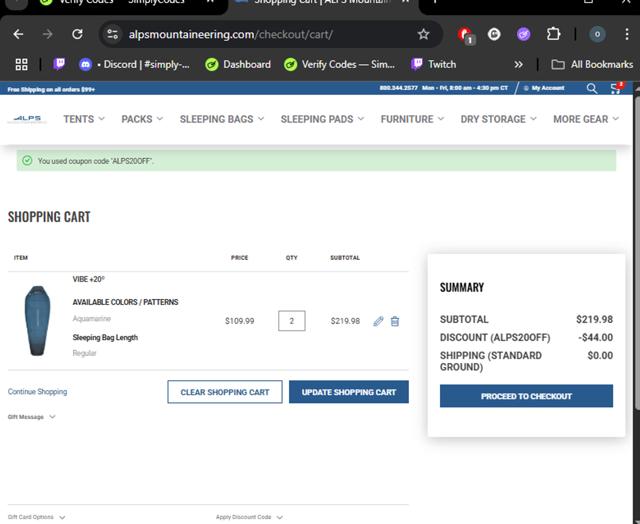This screenshot has width=640, height=524.
Task: Open the Verify Codes bookmark
Action: point(339,64)
